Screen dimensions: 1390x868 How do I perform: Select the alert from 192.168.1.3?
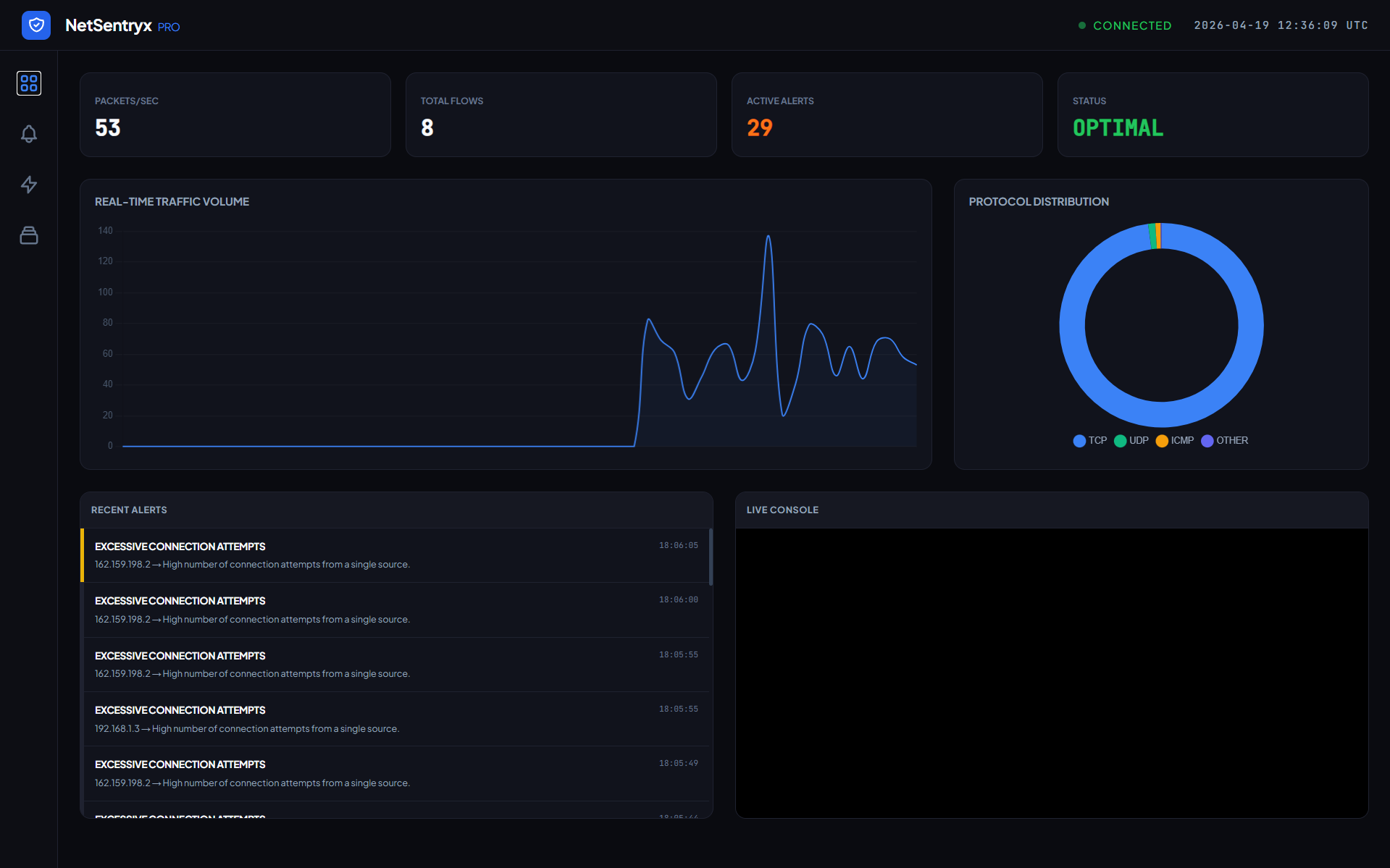click(395, 719)
